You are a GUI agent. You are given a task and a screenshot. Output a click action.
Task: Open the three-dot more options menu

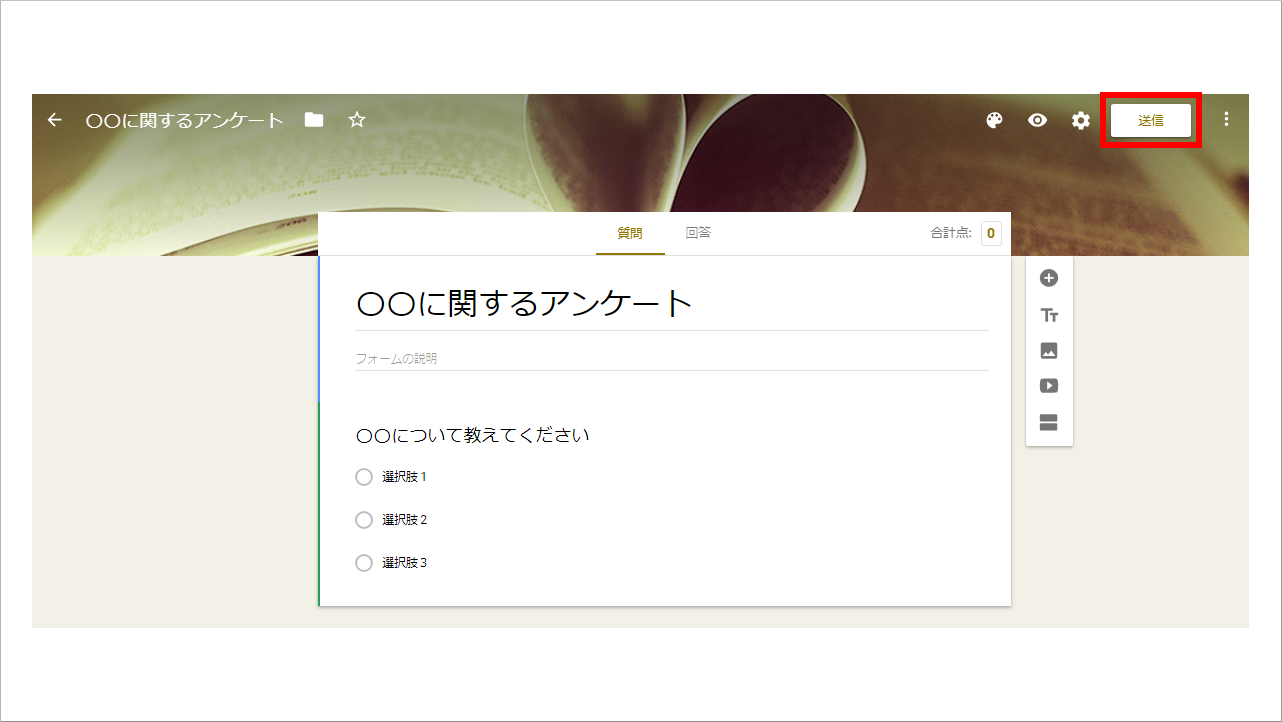[1226, 118]
